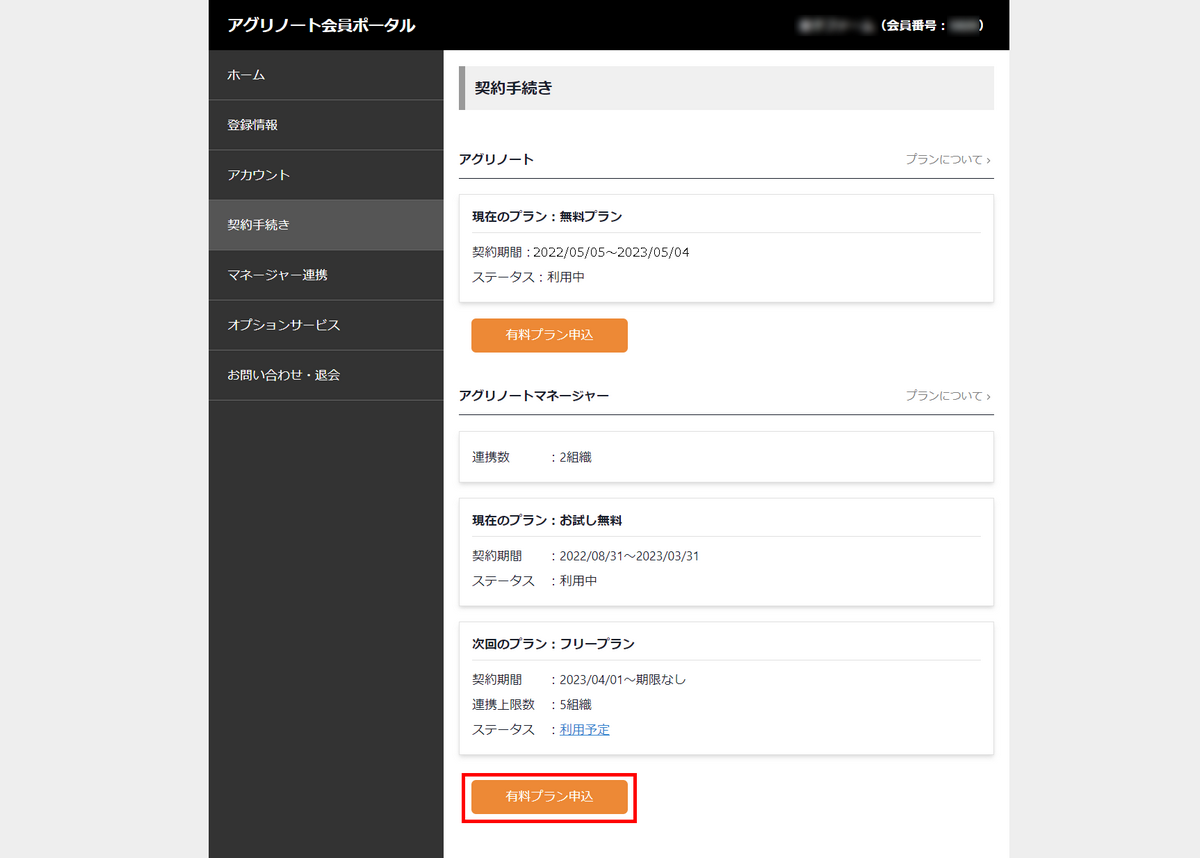Open マネージャー連携 menu item

(326, 275)
